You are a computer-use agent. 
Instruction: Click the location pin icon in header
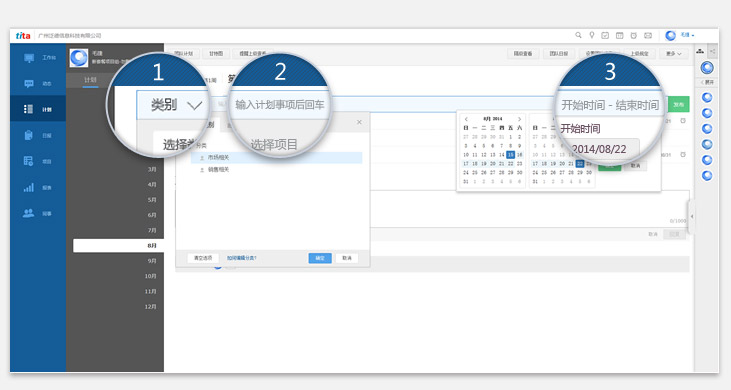(592, 35)
